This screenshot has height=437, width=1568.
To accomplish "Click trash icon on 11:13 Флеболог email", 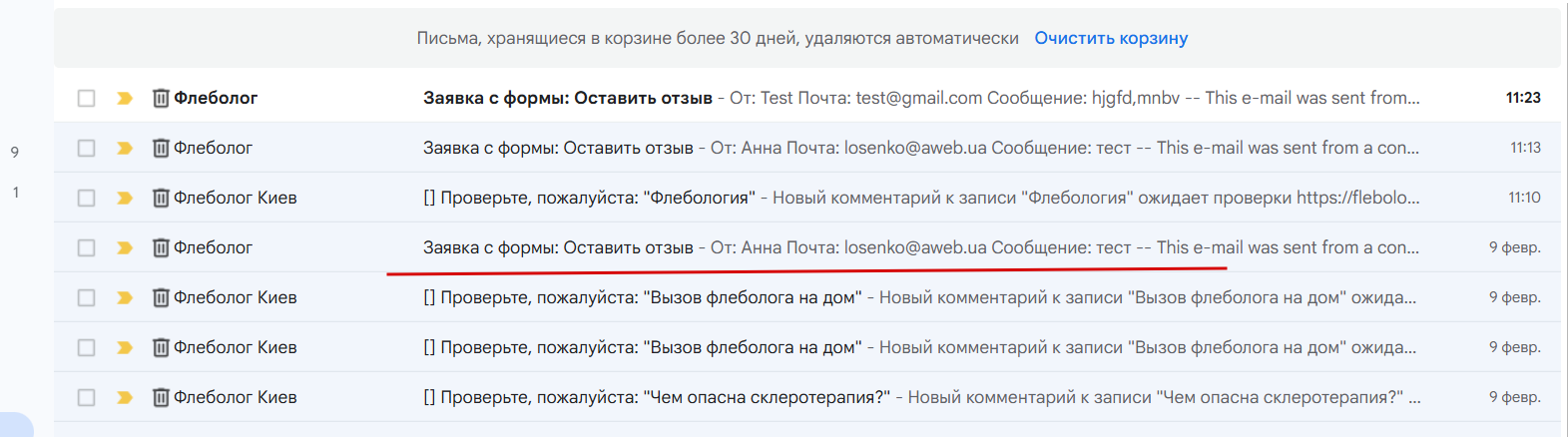I will click(161, 148).
